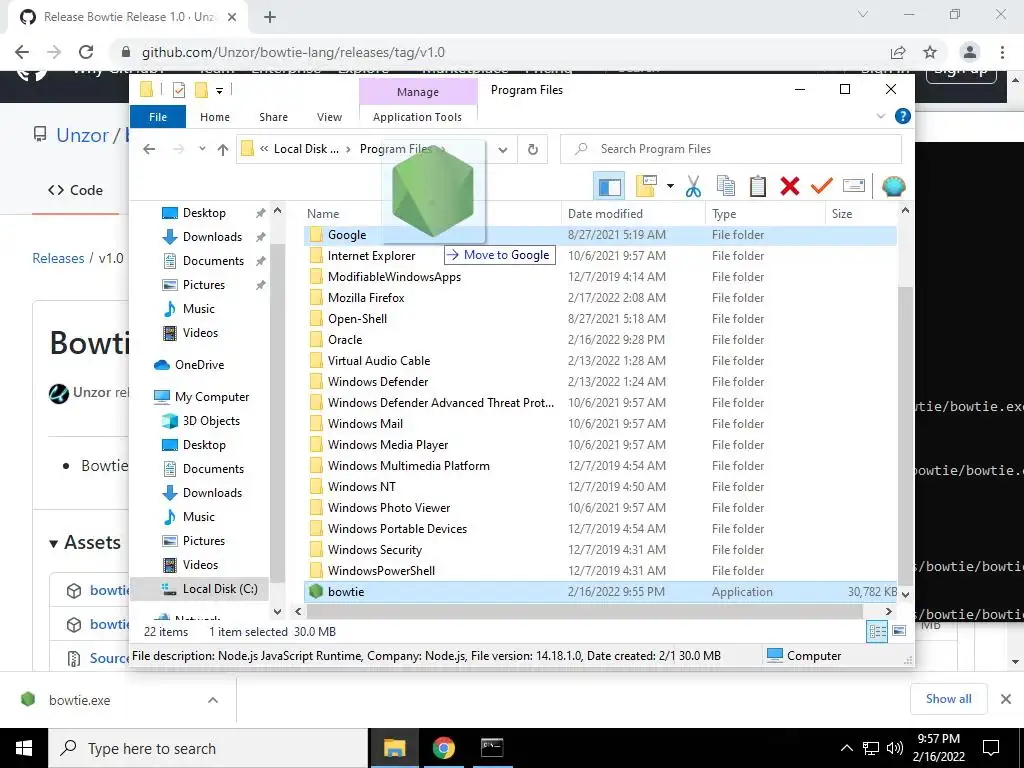This screenshot has height=768, width=1024.
Task: Click Chrome's share page icon
Action: coord(898,52)
